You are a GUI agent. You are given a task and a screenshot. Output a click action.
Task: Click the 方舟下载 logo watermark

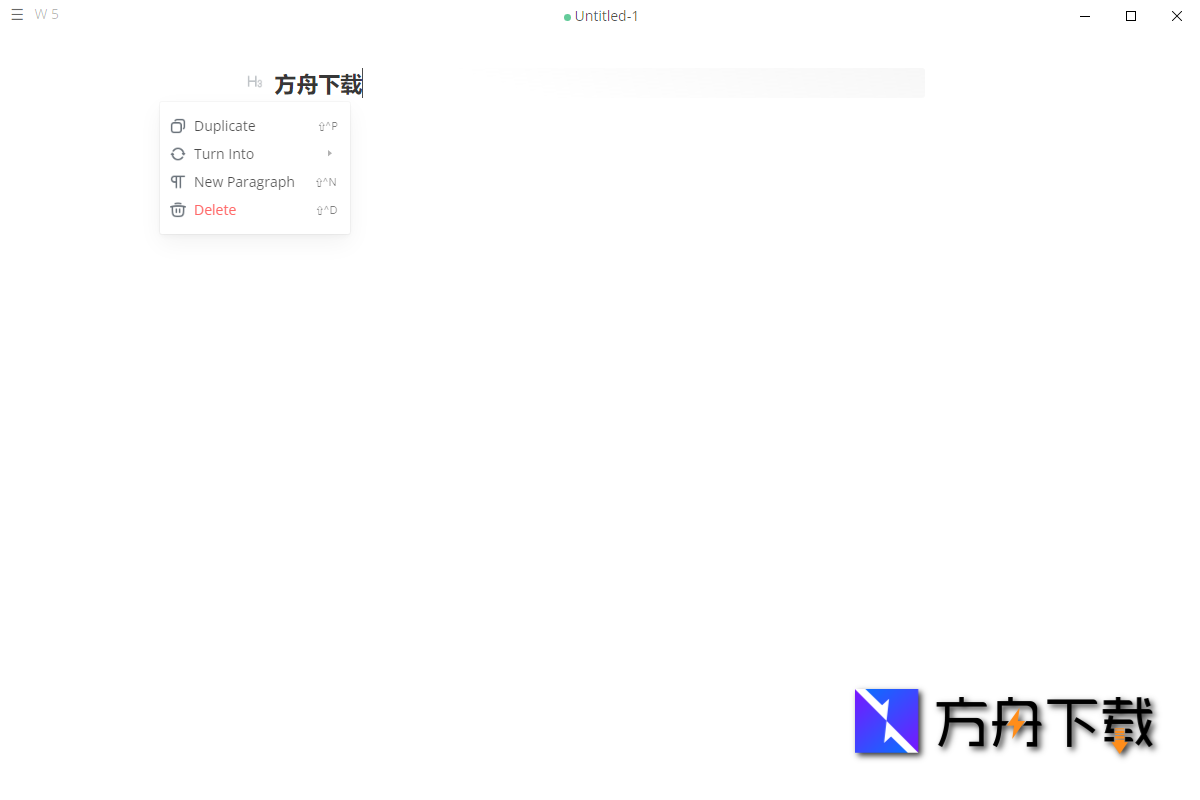(1004, 721)
